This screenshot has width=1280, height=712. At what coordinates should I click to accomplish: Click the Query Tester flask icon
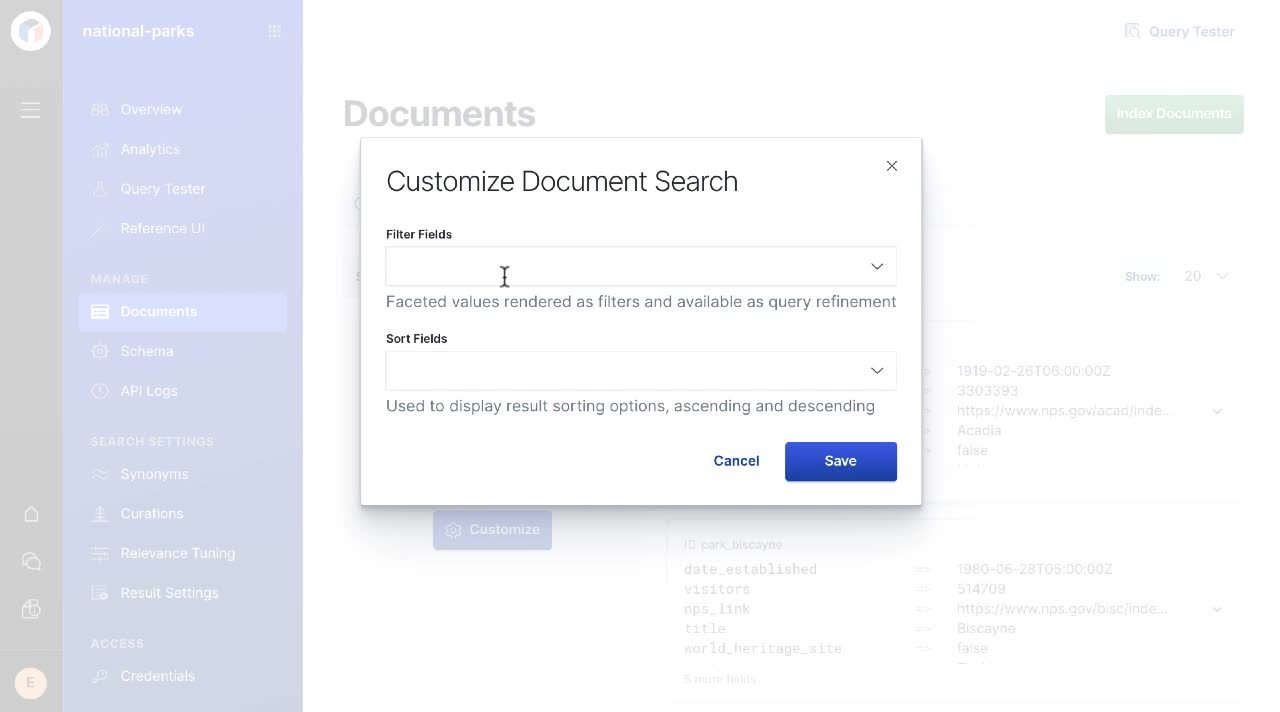click(99, 189)
